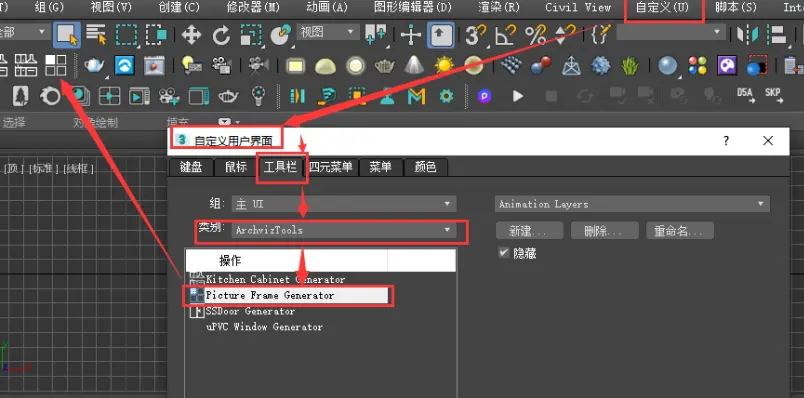Open the 组 主 UI dropdown

tap(344, 204)
